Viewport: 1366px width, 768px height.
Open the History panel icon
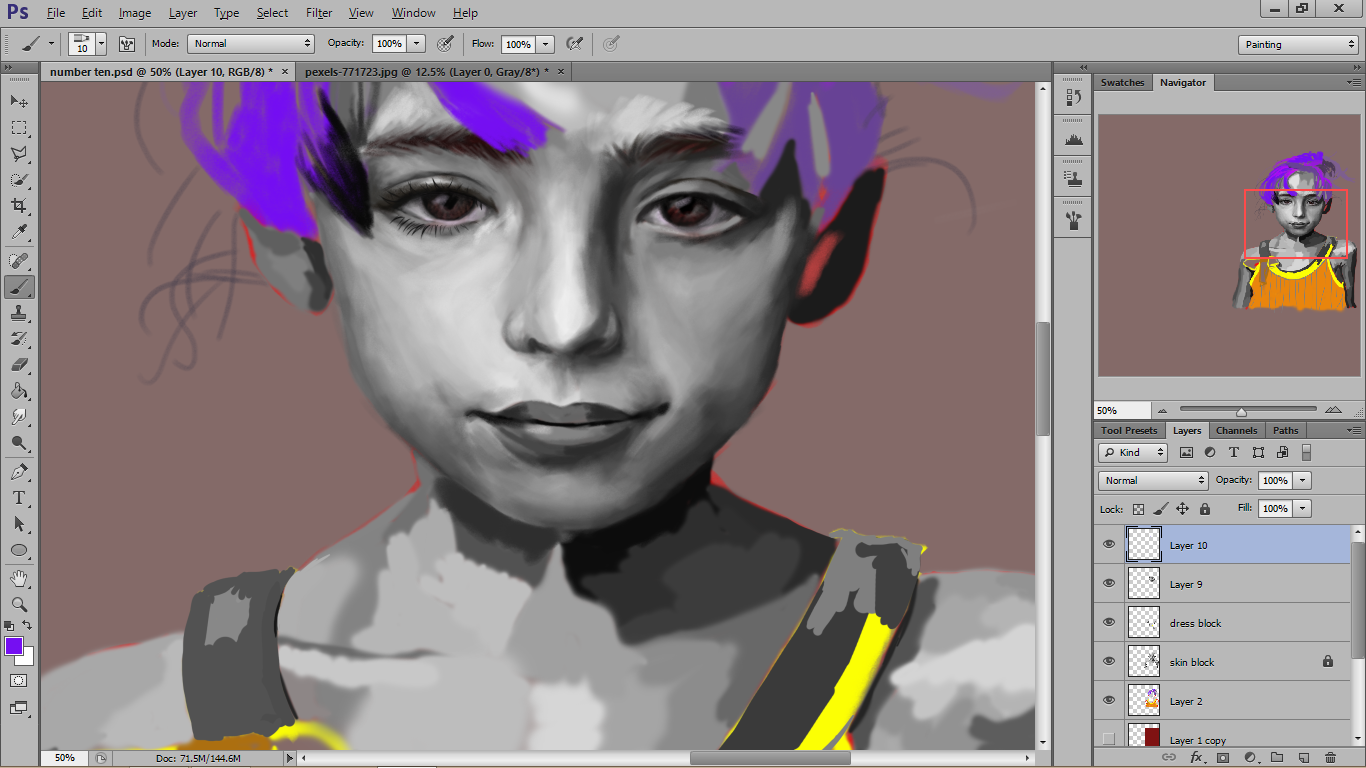(x=1074, y=97)
